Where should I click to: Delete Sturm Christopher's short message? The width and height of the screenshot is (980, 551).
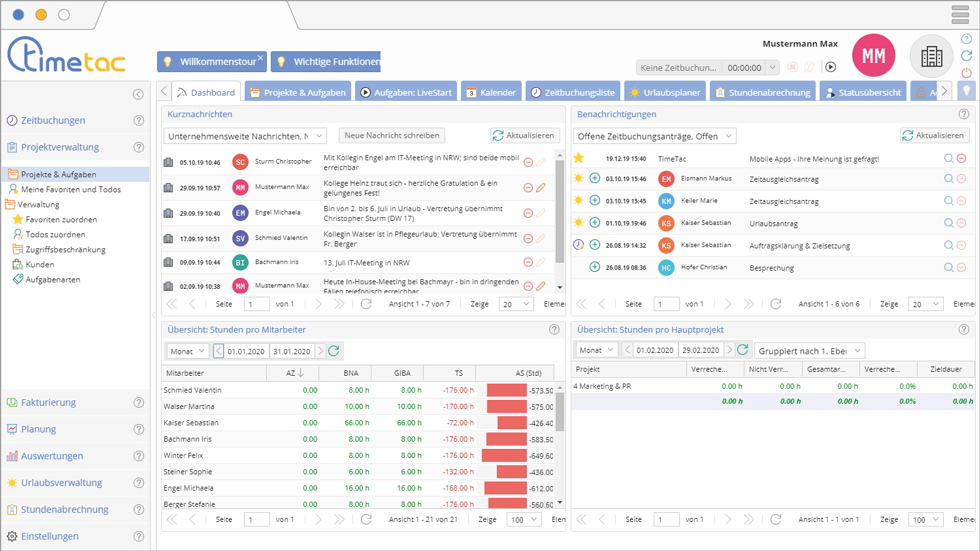(528, 162)
